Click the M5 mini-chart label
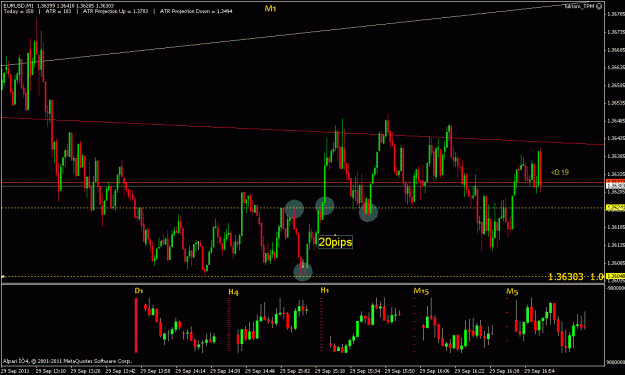Screen dimensions: 625x375 512,291
